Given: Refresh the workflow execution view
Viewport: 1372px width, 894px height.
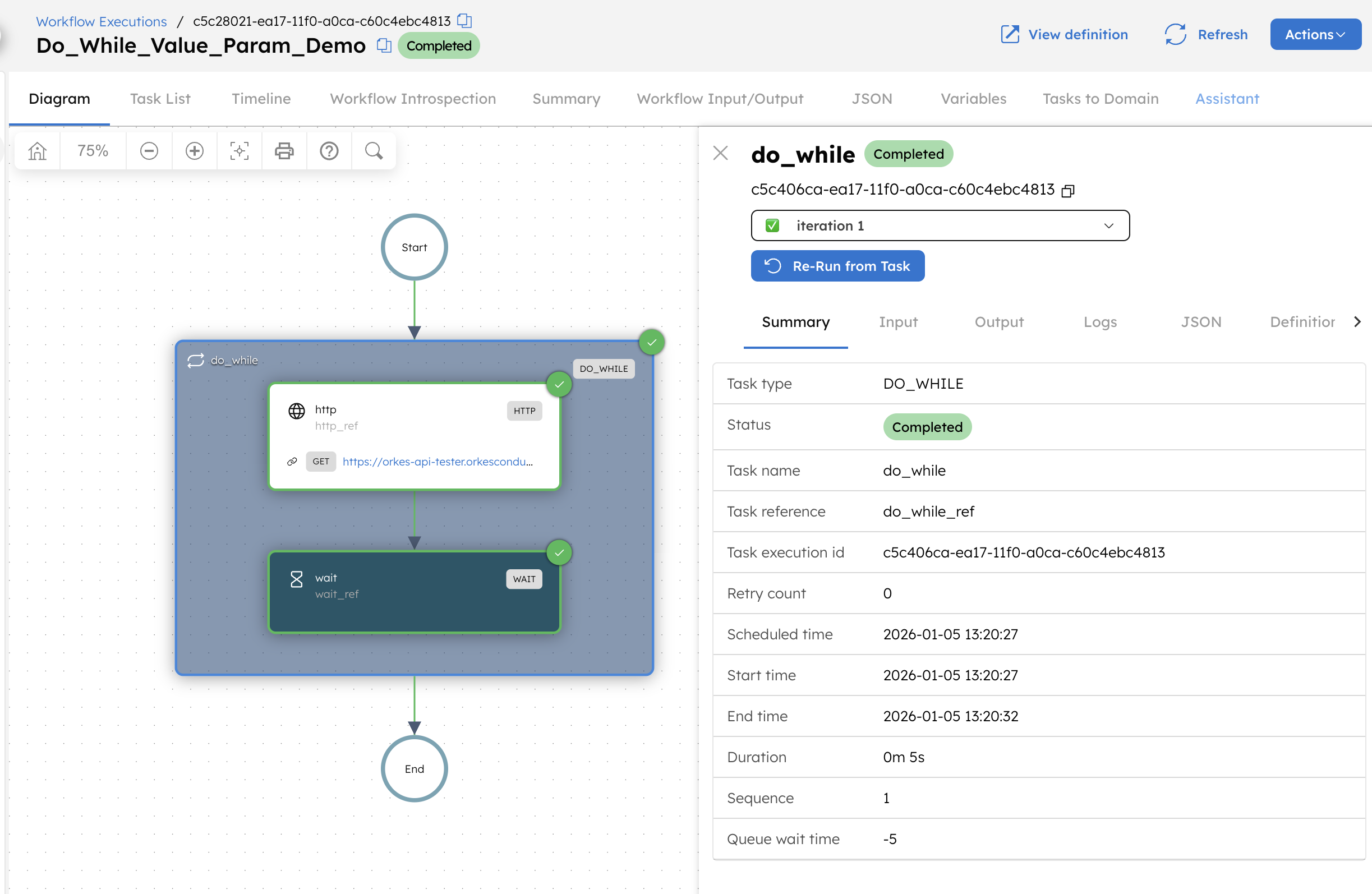Looking at the screenshot, I should [1205, 34].
